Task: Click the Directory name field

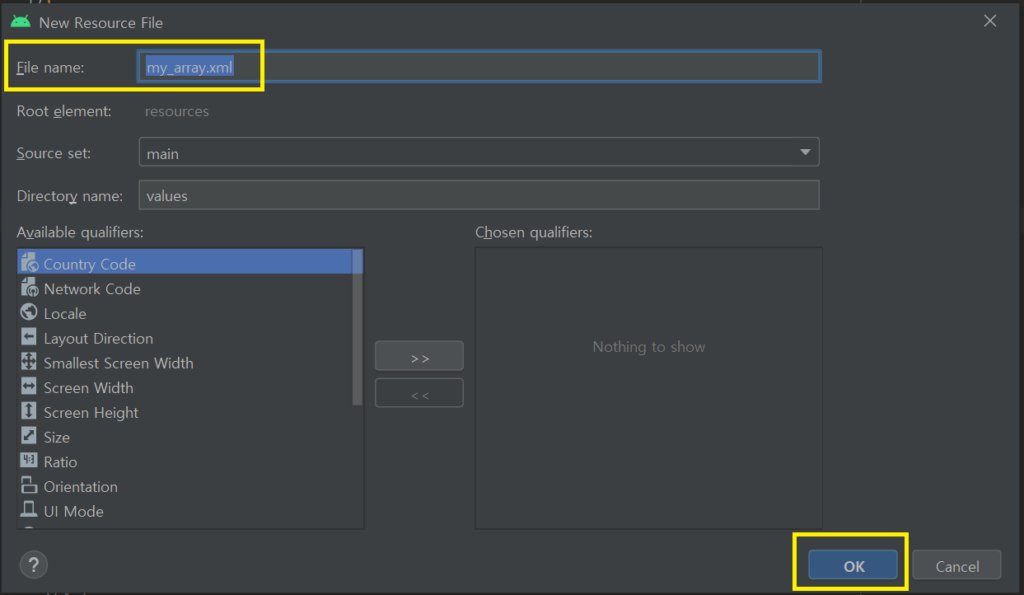Action: click(478, 196)
